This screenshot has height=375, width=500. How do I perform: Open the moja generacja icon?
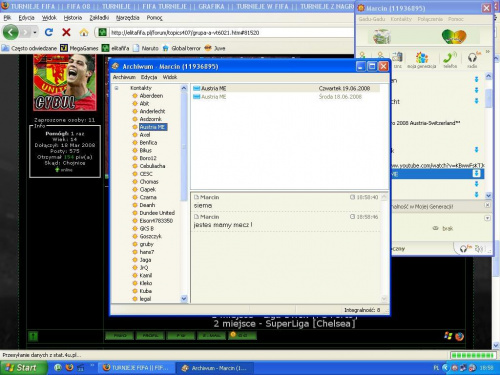coord(422,60)
